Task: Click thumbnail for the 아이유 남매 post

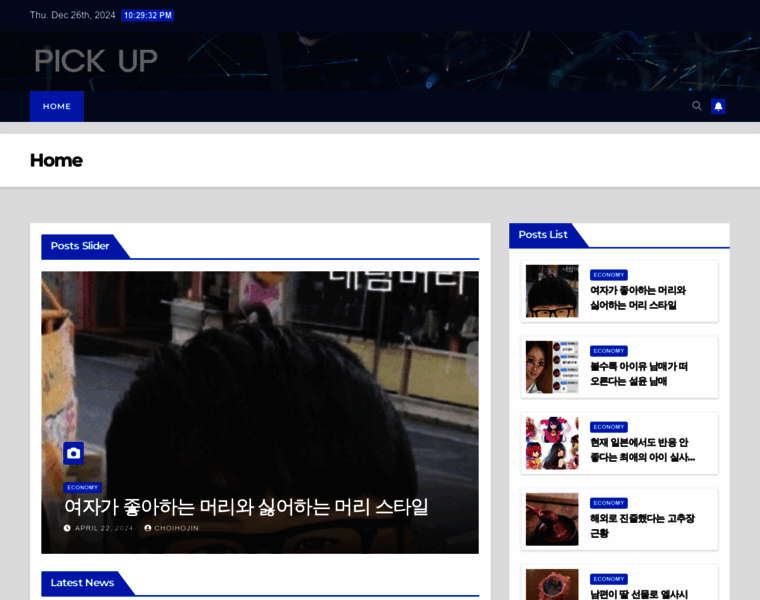Action: 552,367
